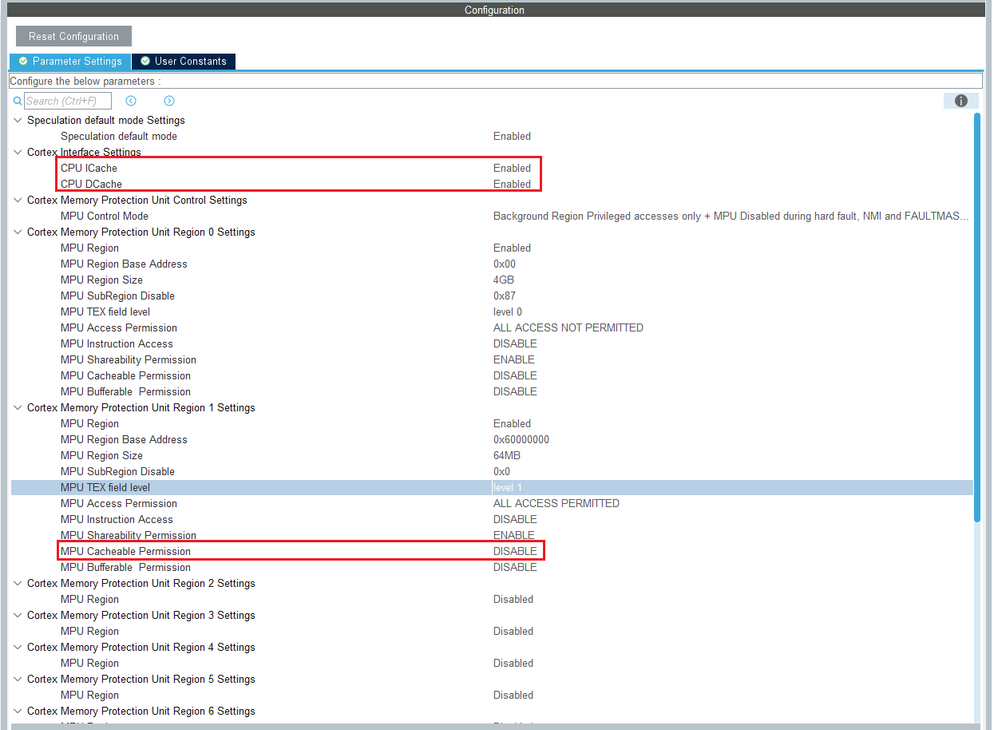Select Region 0 MPU Region Enabled value

[x=512, y=248]
